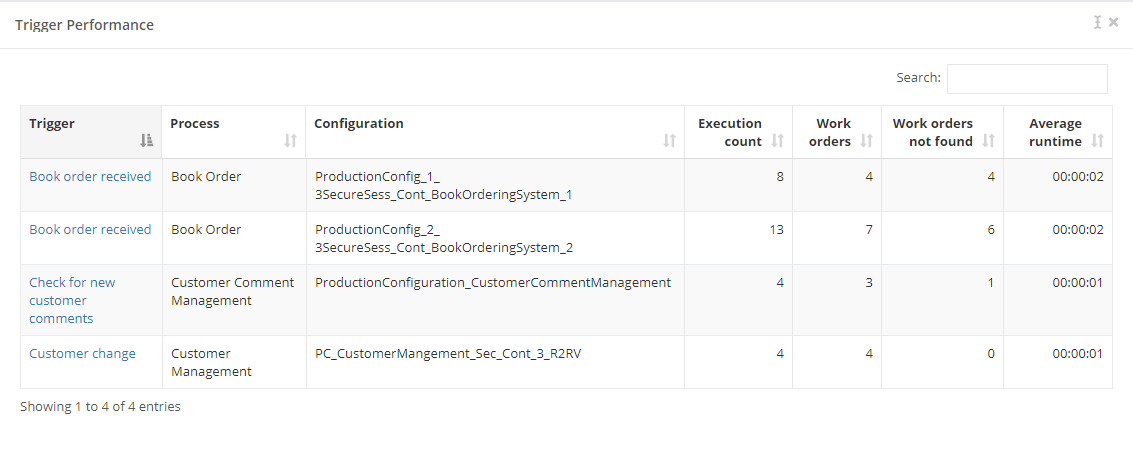This screenshot has width=1133, height=460.
Task: Click work orders value 7
Action: [x=869, y=229]
